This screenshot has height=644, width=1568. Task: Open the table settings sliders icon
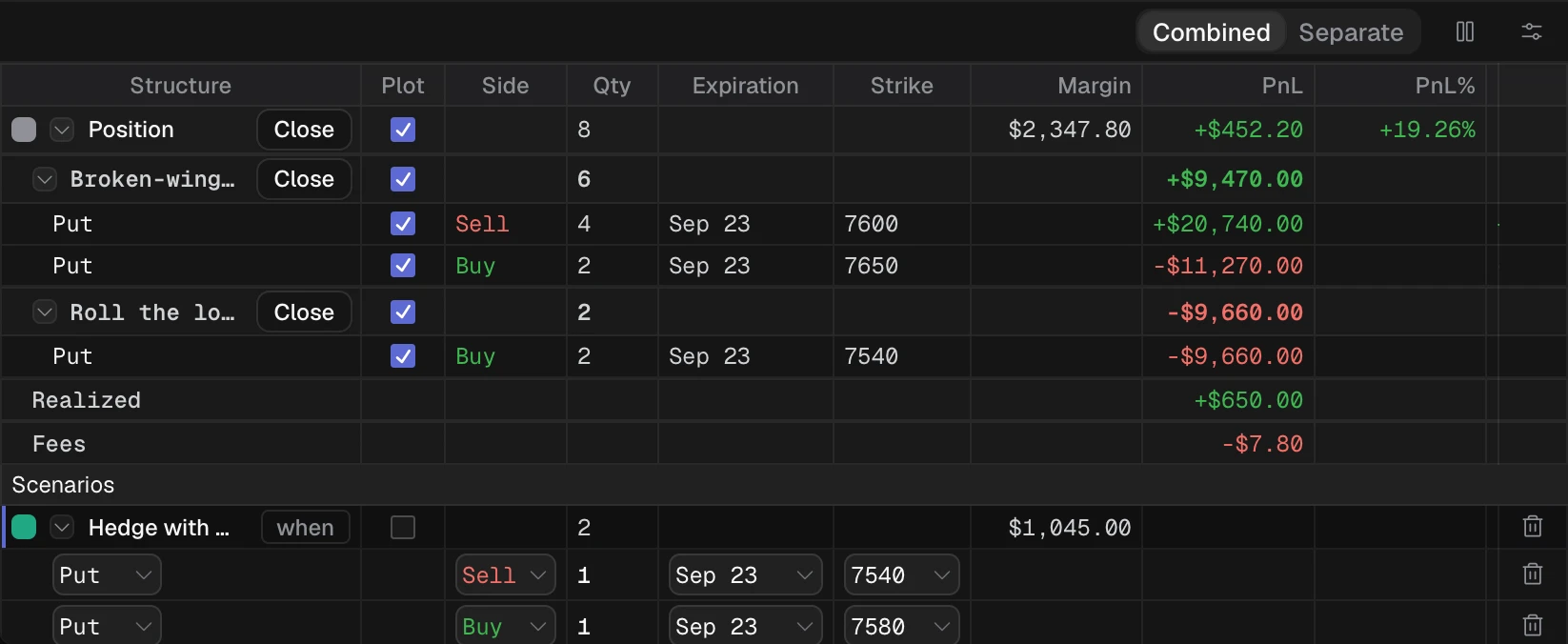[1532, 32]
